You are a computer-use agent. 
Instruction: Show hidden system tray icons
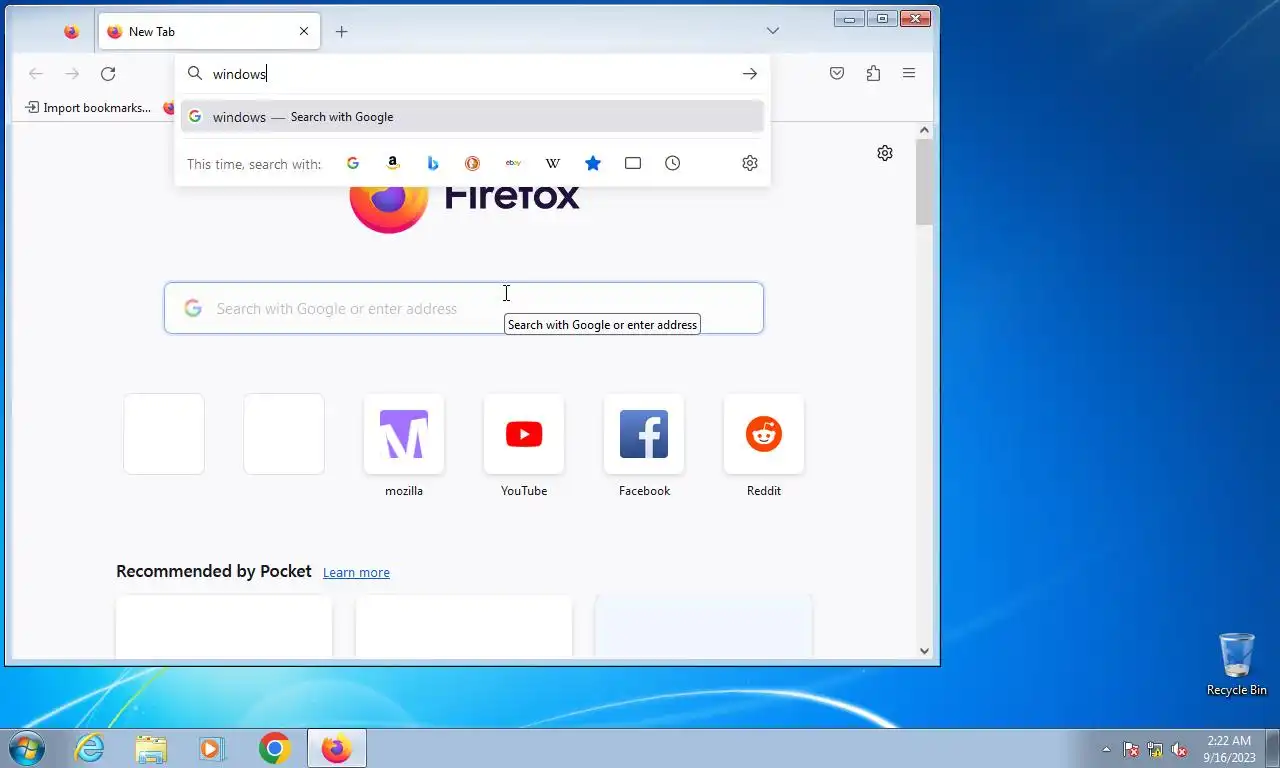pyautogui.click(x=1106, y=749)
